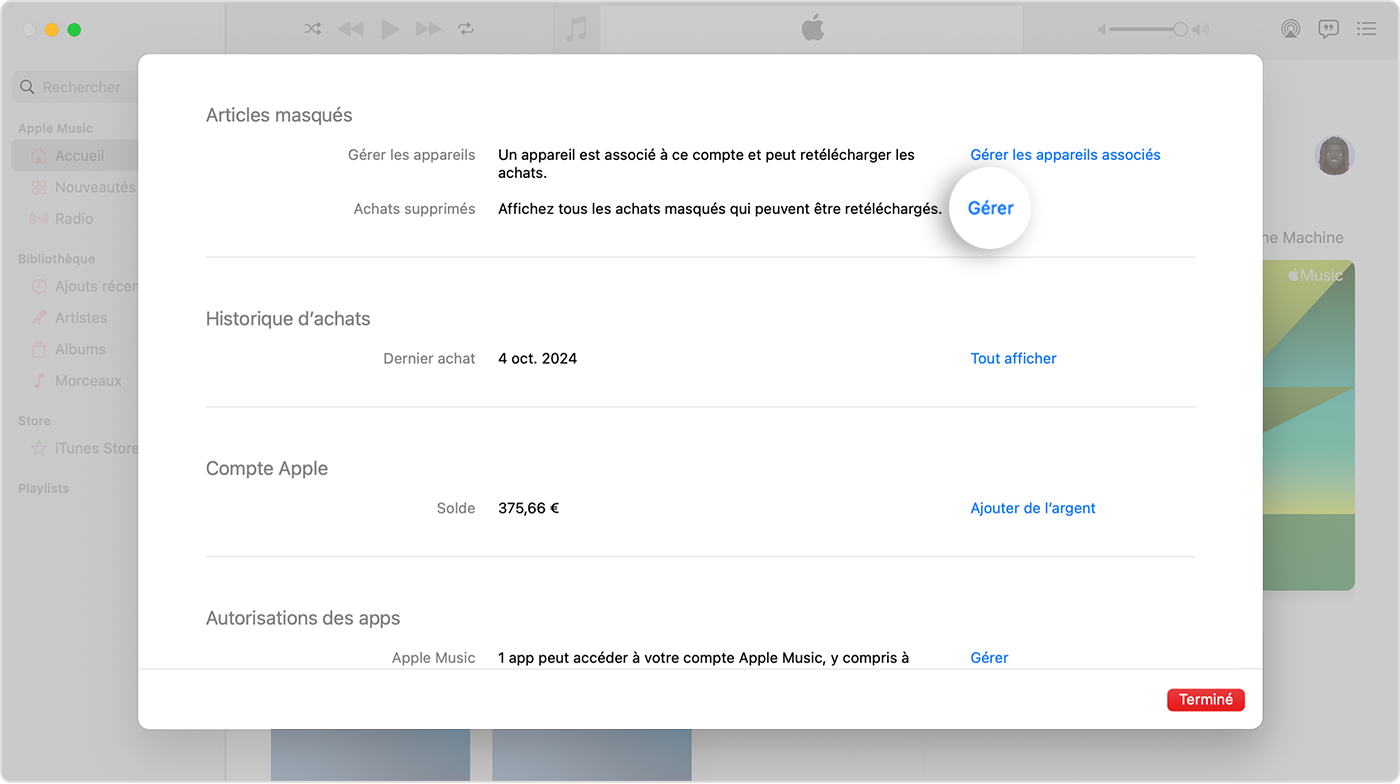Click Gérer next to Achats supprimés
Image resolution: width=1400 pixels, height=784 pixels.
click(x=990, y=208)
